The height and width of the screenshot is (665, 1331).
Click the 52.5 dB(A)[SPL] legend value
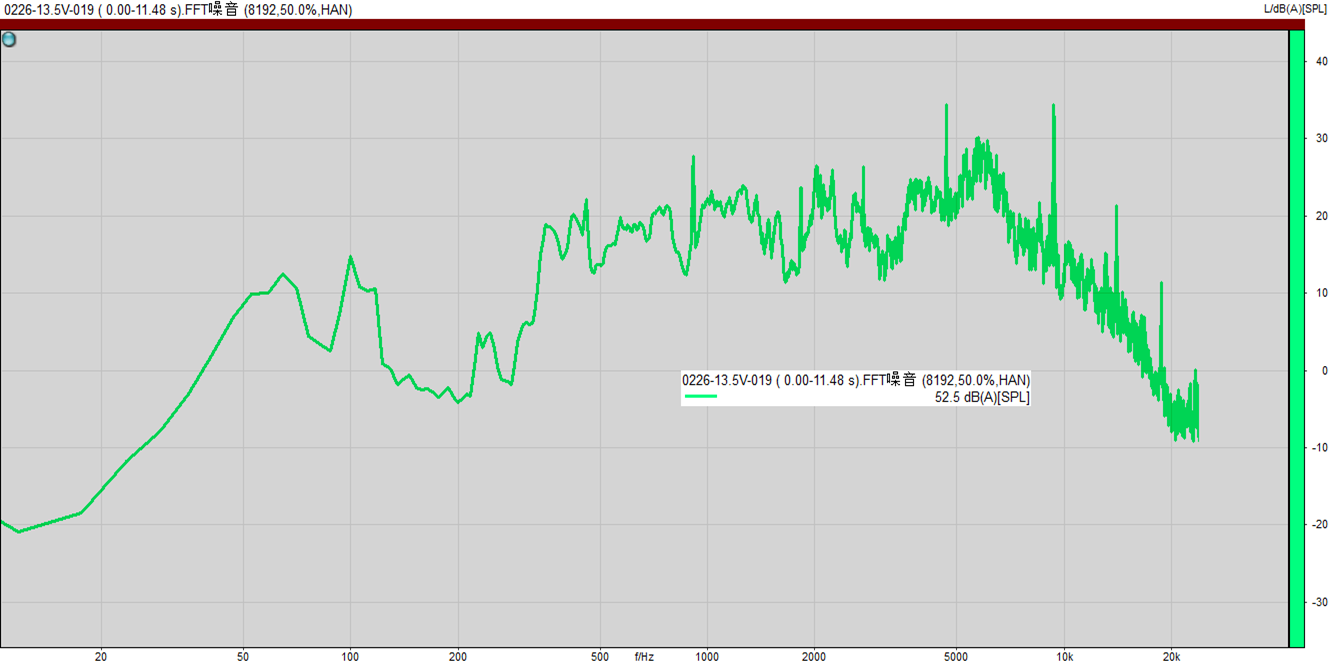[982, 397]
